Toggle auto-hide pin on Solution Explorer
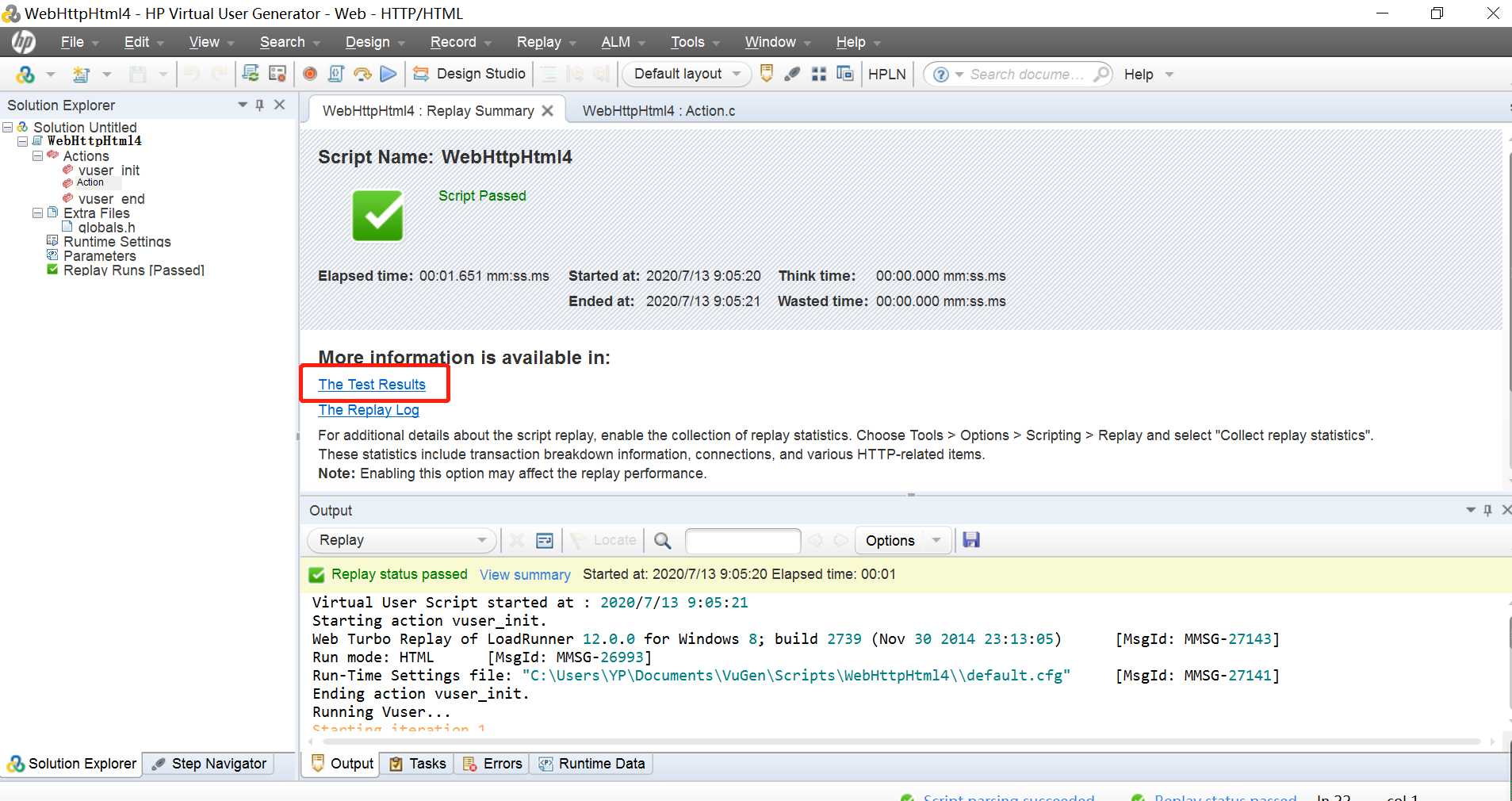Viewport: 1512px width, 801px height. (x=260, y=105)
